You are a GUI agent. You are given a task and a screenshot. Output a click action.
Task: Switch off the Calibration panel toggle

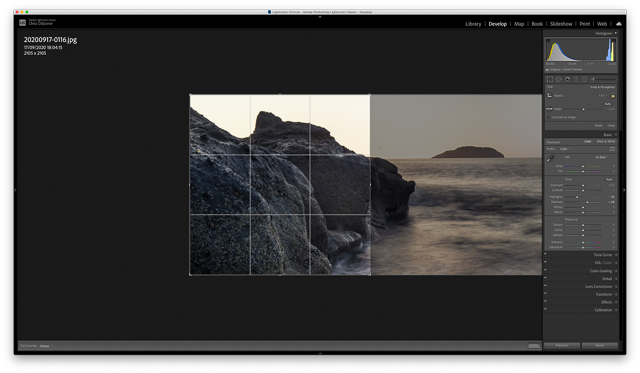tap(545, 309)
